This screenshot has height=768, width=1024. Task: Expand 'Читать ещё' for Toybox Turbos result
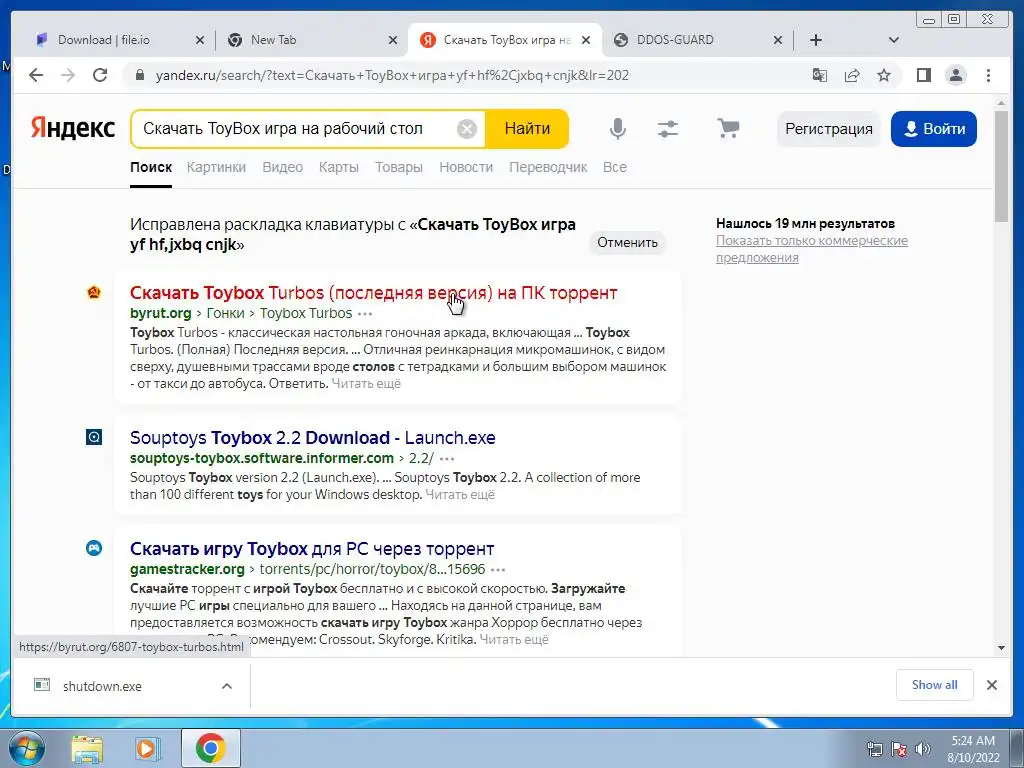point(366,383)
